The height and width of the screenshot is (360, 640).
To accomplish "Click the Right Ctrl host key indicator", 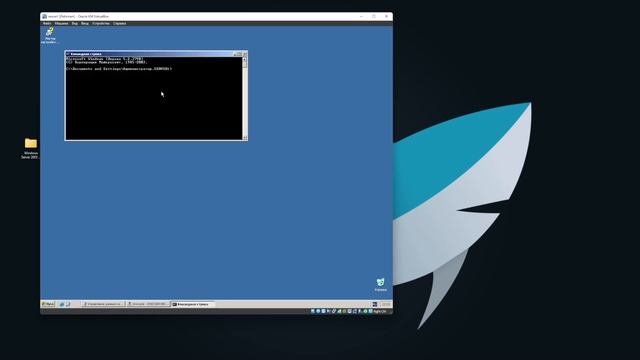I will (x=379, y=311).
